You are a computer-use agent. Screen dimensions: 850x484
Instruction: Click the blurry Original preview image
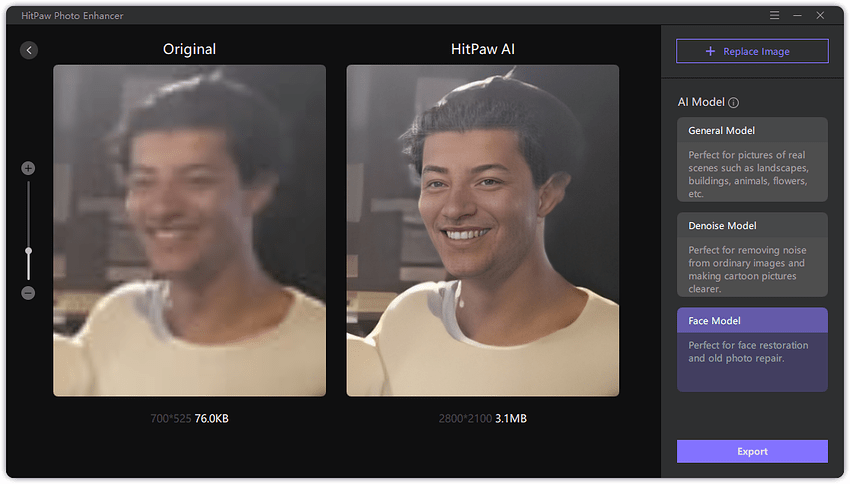189,230
